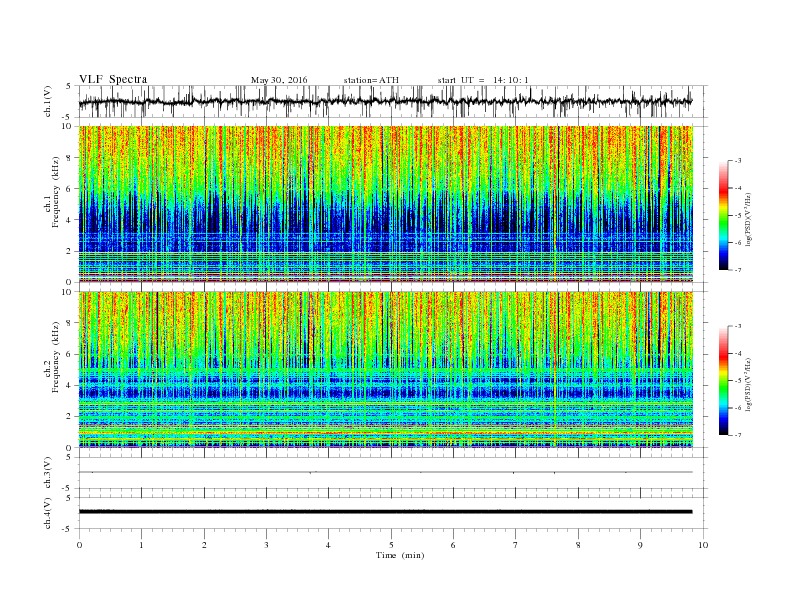Click the color scale bar beside ch.1 spectrogram
The image size is (792, 612).
click(723, 215)
